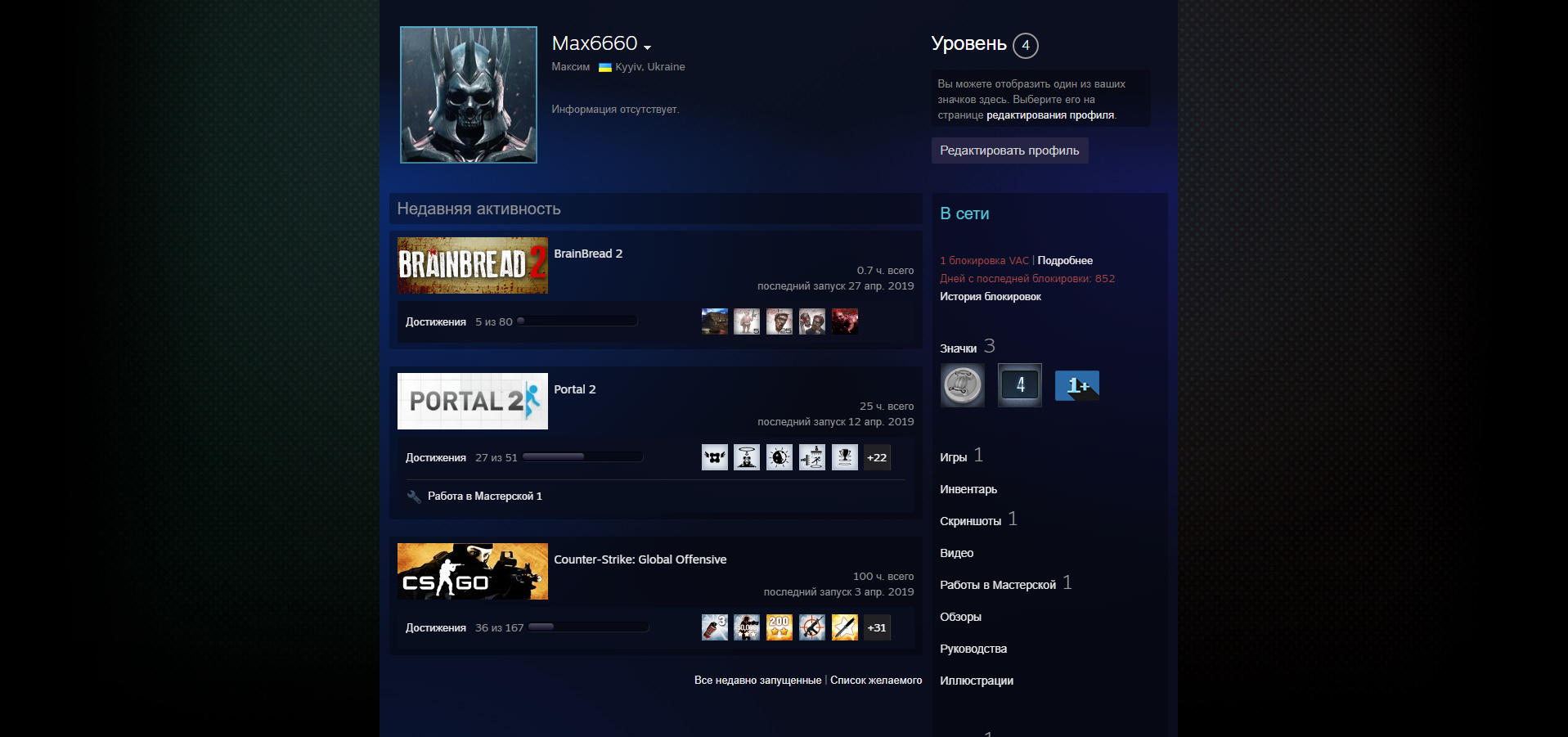1568x737 pixels.
Task: Open the BrainBread 2 title link
Action: [x=588, y=254]
